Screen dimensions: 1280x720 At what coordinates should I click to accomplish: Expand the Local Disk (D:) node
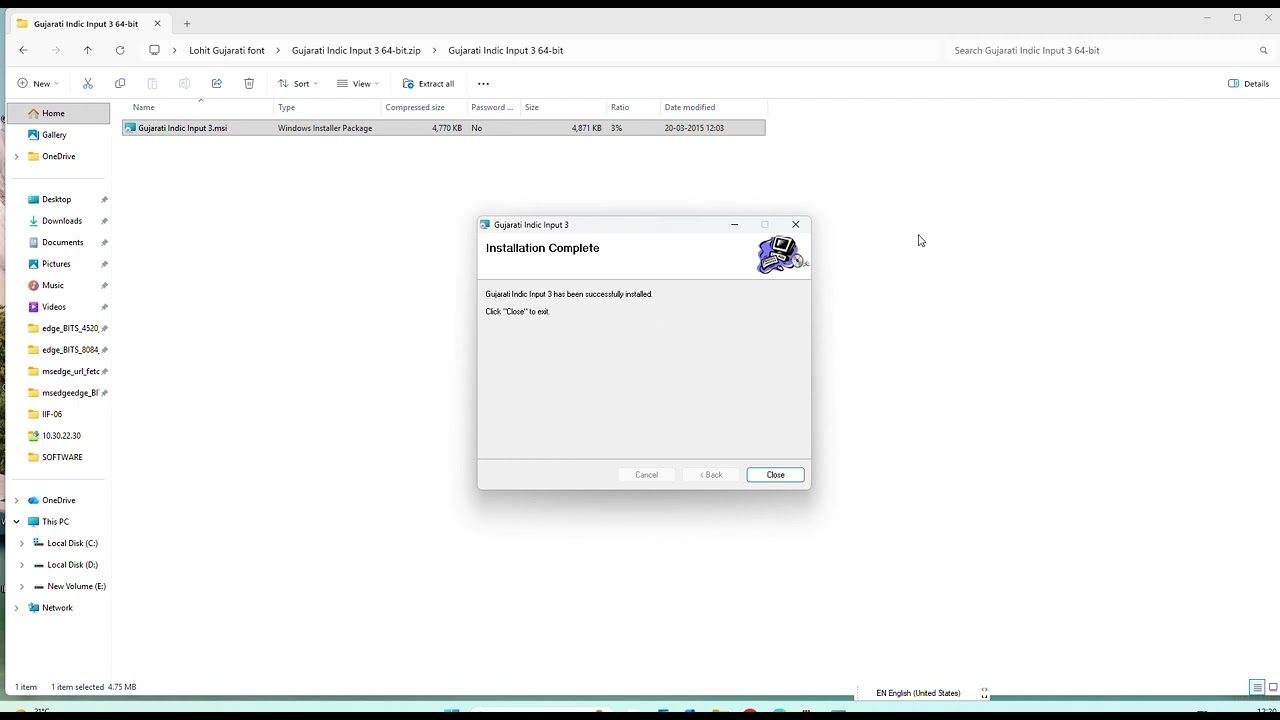coord(22,565)
